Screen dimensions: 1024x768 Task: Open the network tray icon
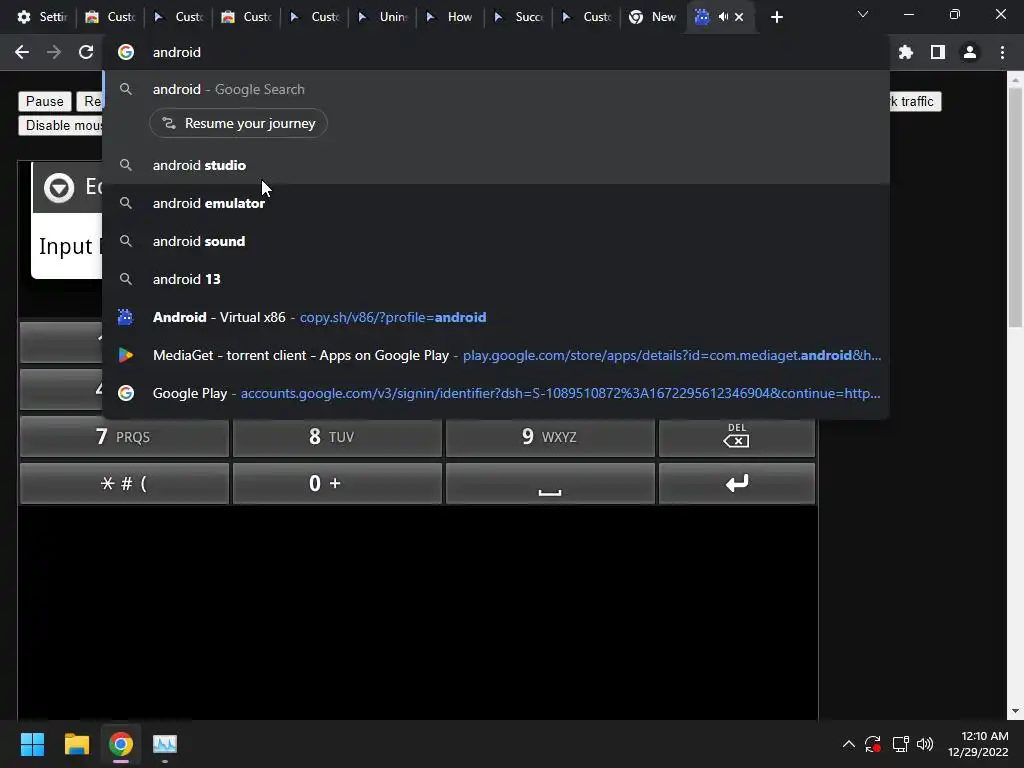point(901,744)
